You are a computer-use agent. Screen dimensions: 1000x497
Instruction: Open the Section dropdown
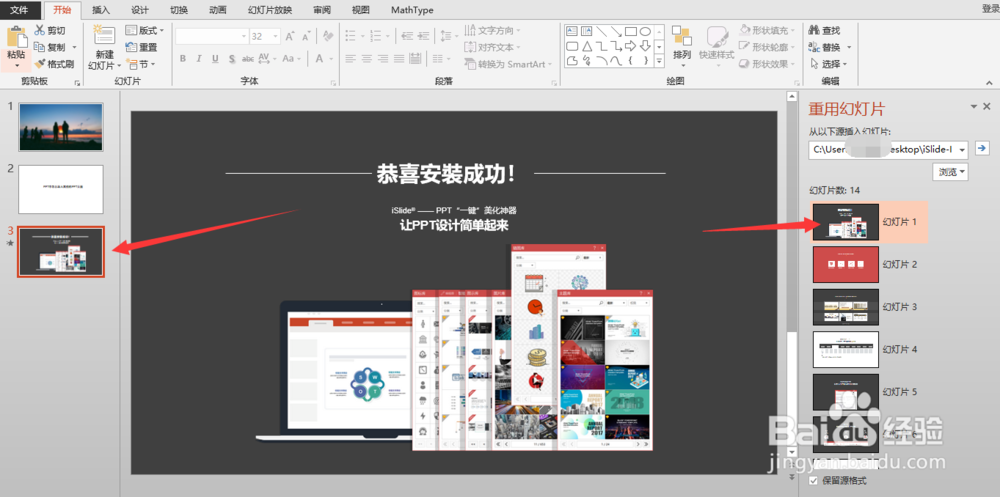[x=141, y=64]
